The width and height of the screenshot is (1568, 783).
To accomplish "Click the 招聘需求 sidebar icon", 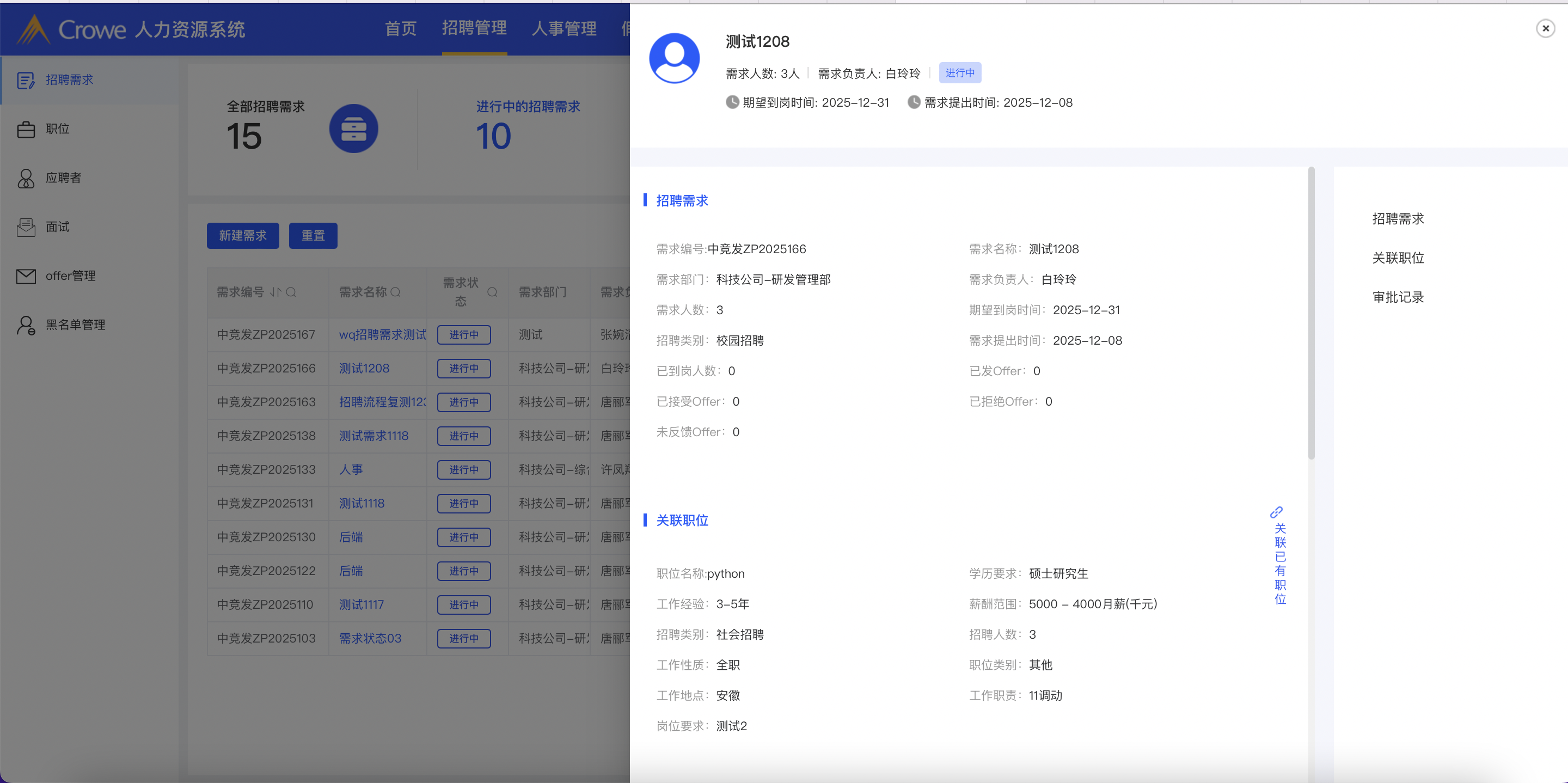I will tap(26, 81).
